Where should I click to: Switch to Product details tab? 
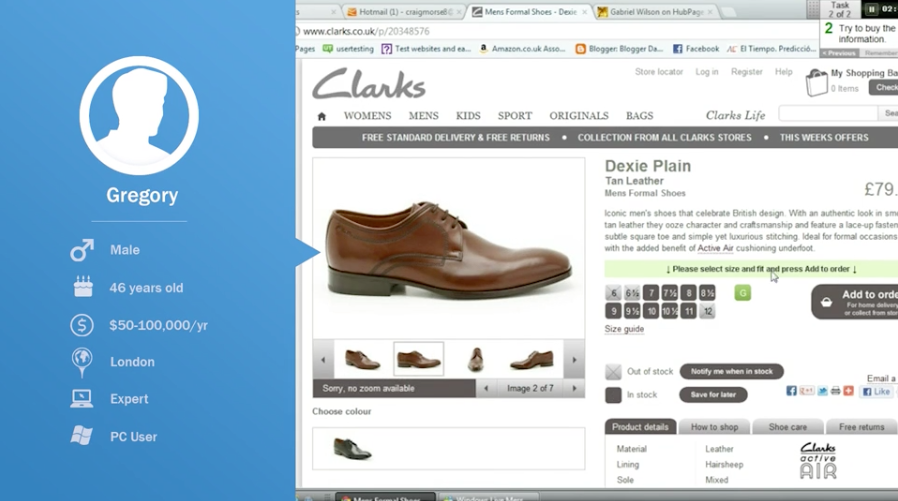tap(640, 427)
